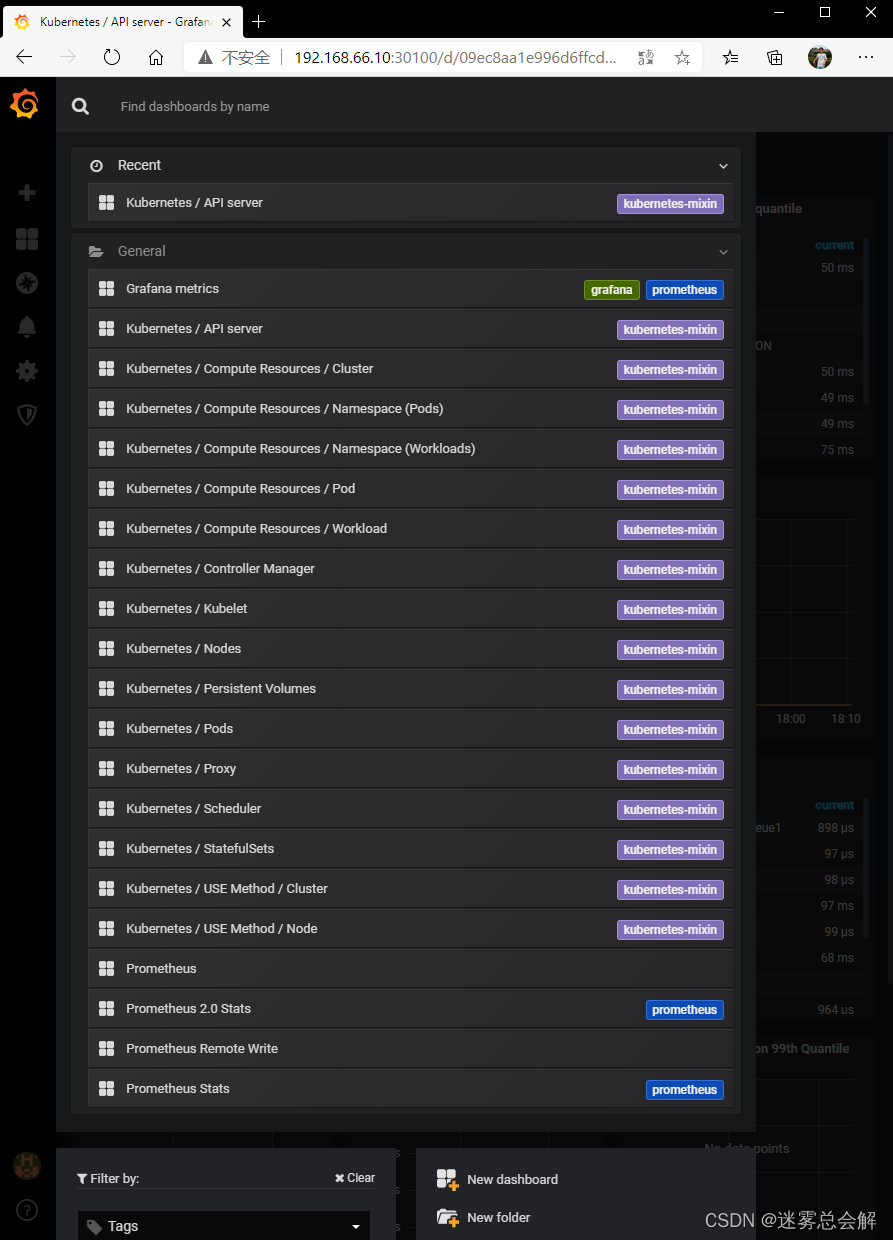The width and height of the screenshot is (893, 1240).
Task: Filter by the green grafana tag
Action: point(611,290)
